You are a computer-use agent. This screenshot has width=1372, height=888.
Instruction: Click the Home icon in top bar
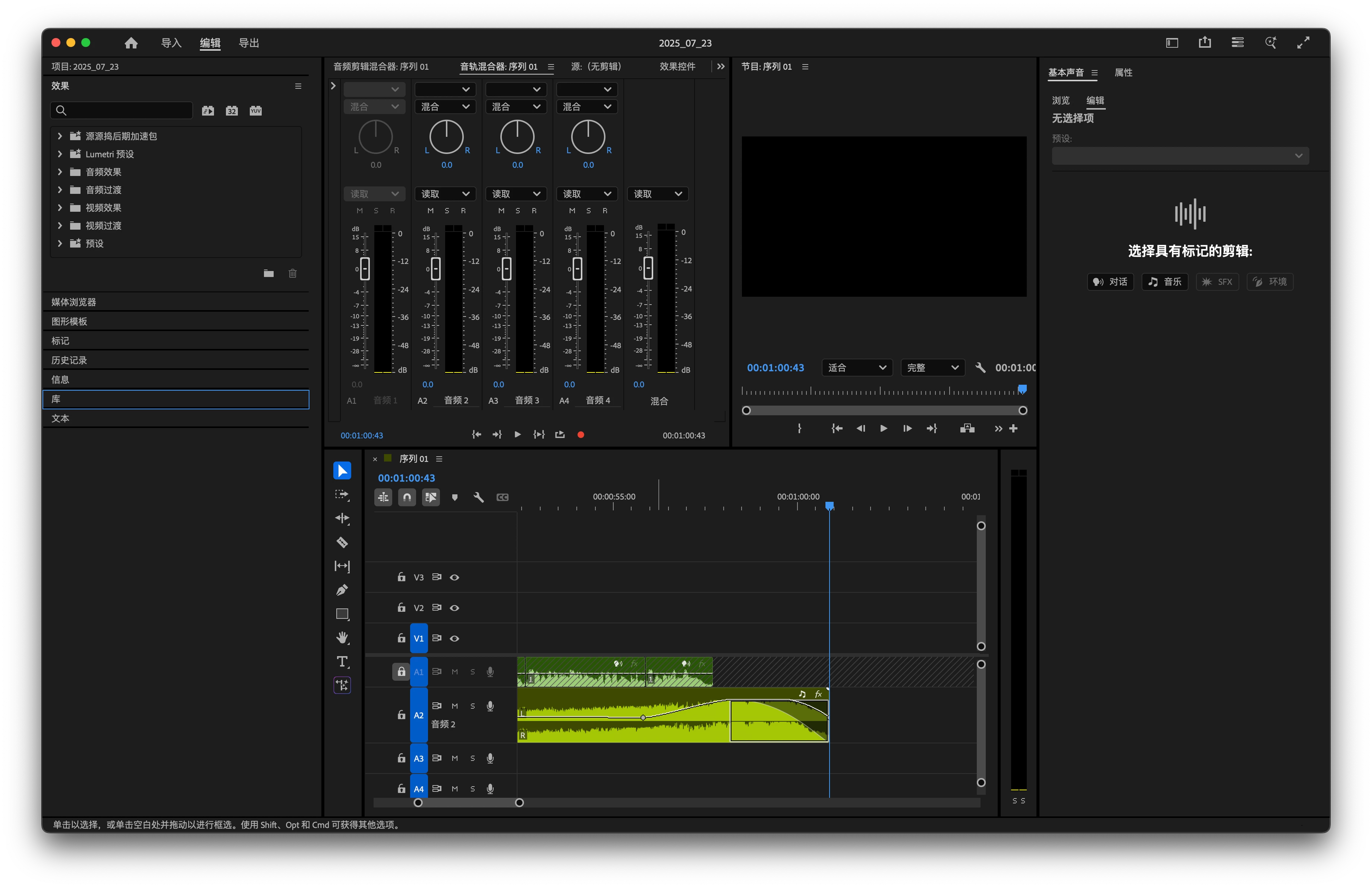pos(131,42)
